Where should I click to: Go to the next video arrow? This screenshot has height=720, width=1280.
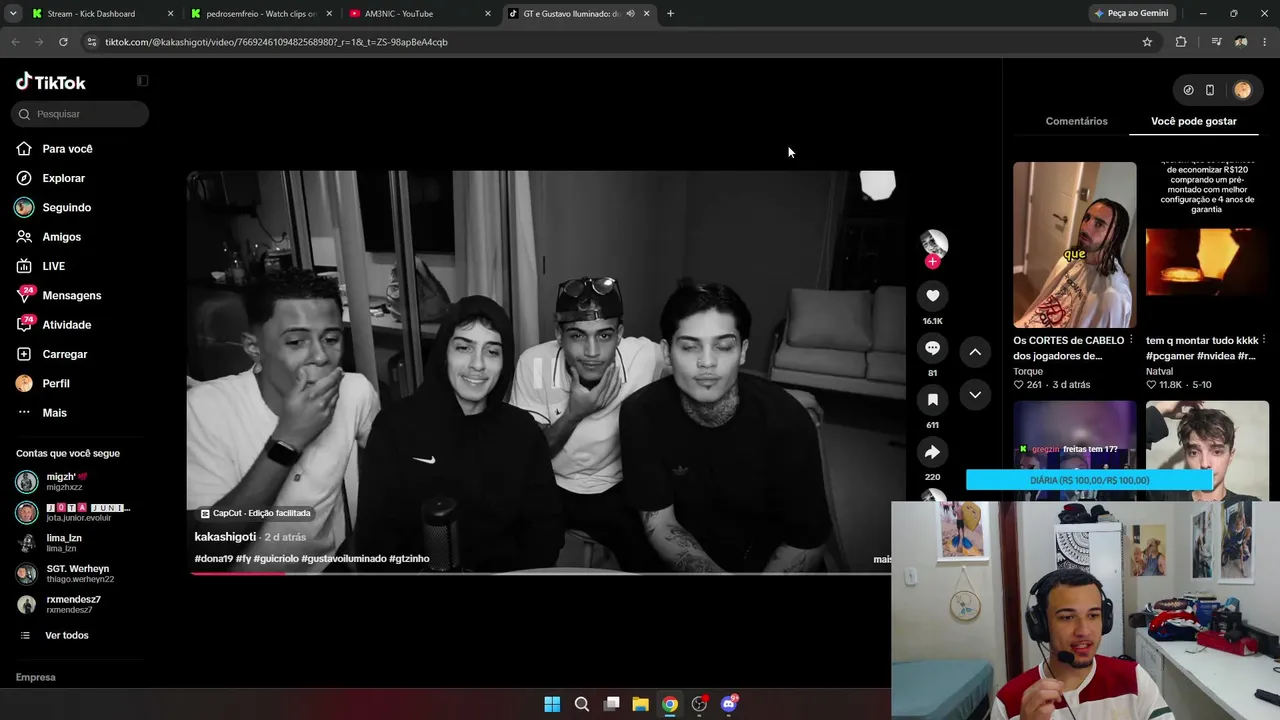(975, 395)
